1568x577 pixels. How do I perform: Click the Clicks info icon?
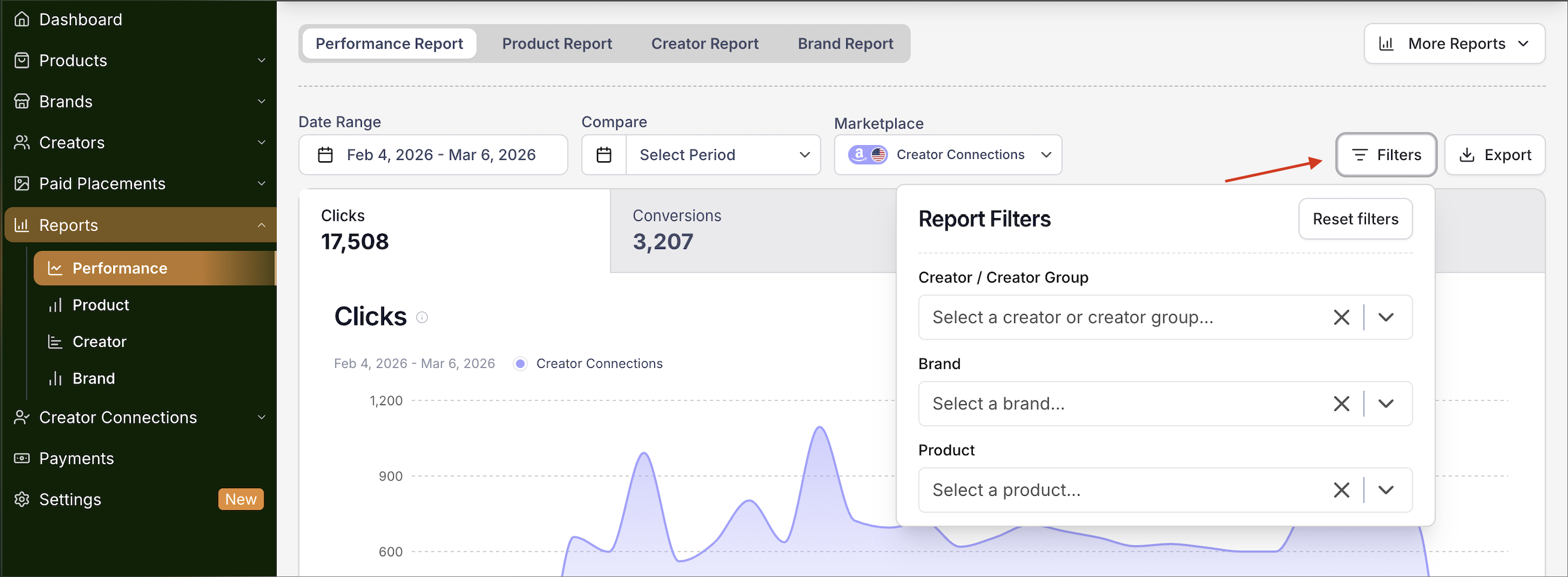[422, 317]
